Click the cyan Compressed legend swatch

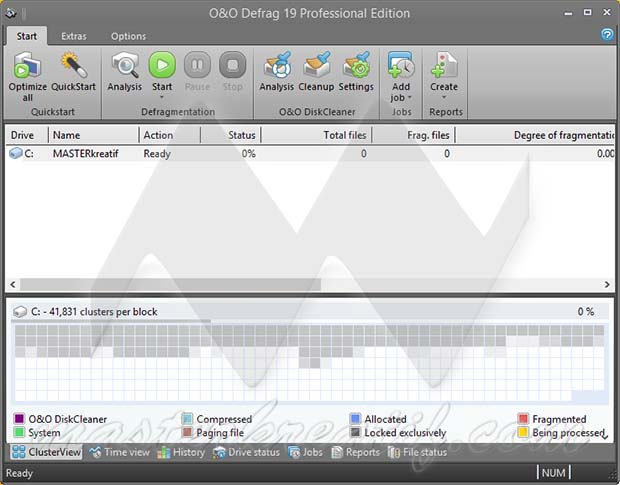tap(187, 418)
